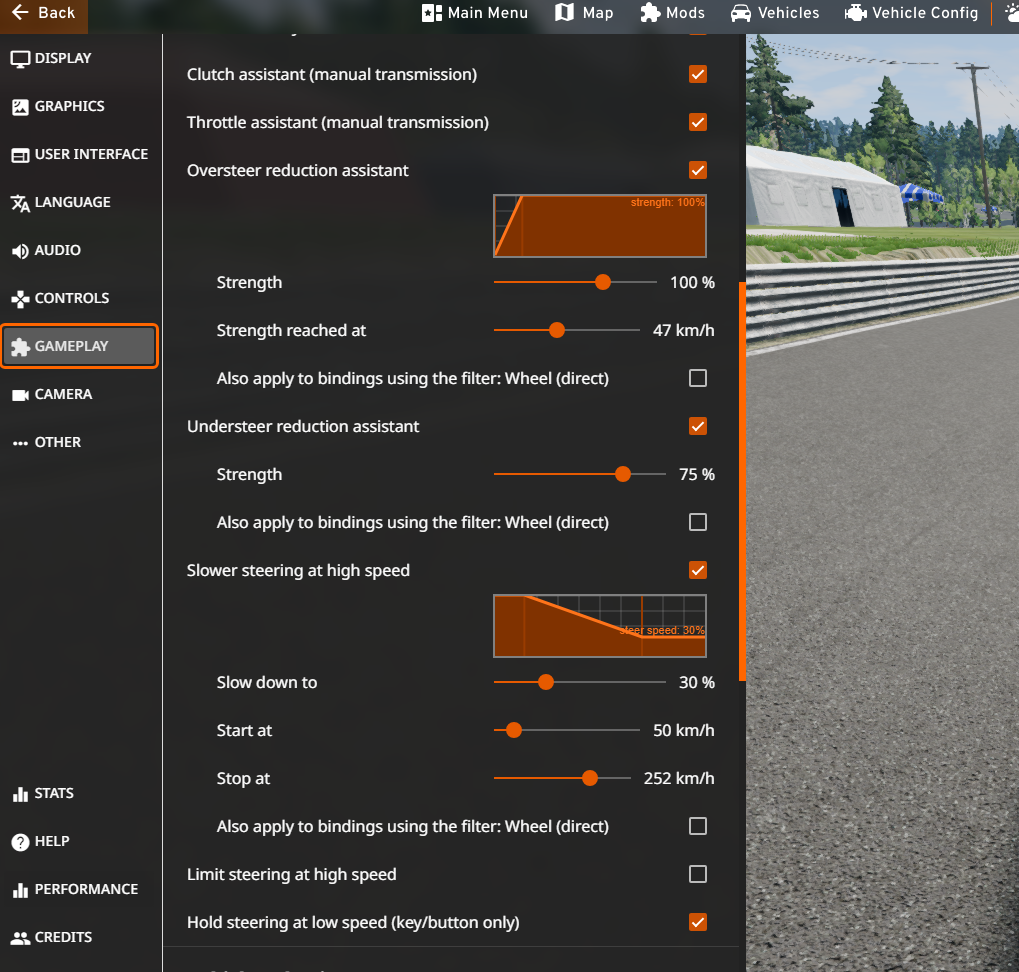
Task: Click the Display monitor icon
Action: click(20, 59)
